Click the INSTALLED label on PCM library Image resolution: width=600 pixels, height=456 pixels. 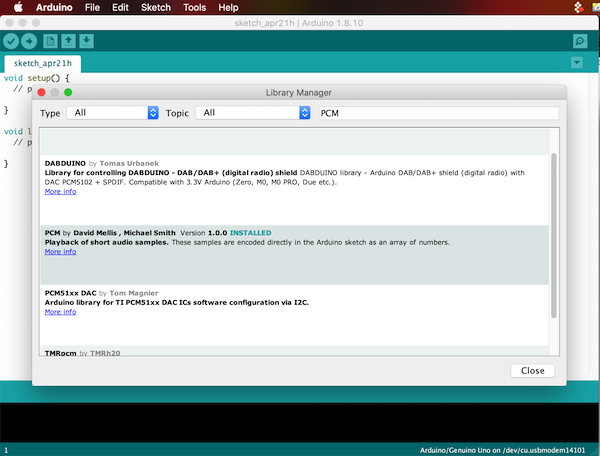(x=250, y=233)
